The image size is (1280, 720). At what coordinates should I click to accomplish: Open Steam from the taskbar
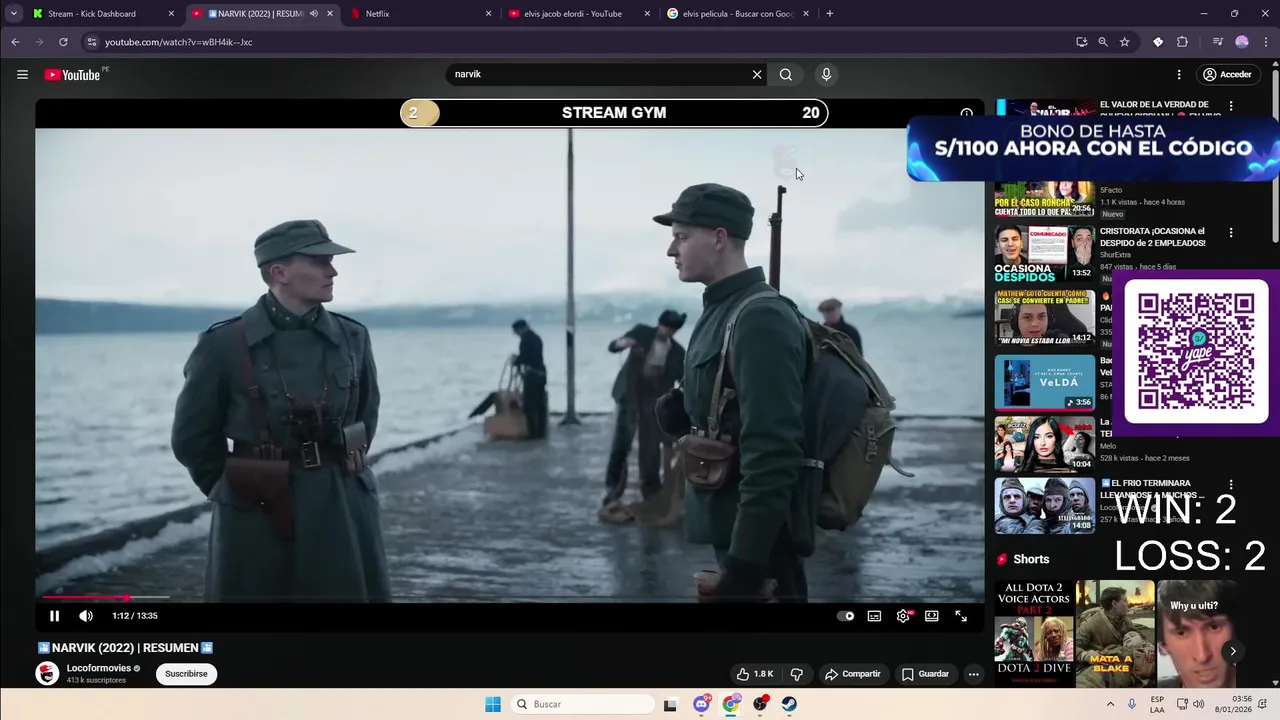click(789, 704)
